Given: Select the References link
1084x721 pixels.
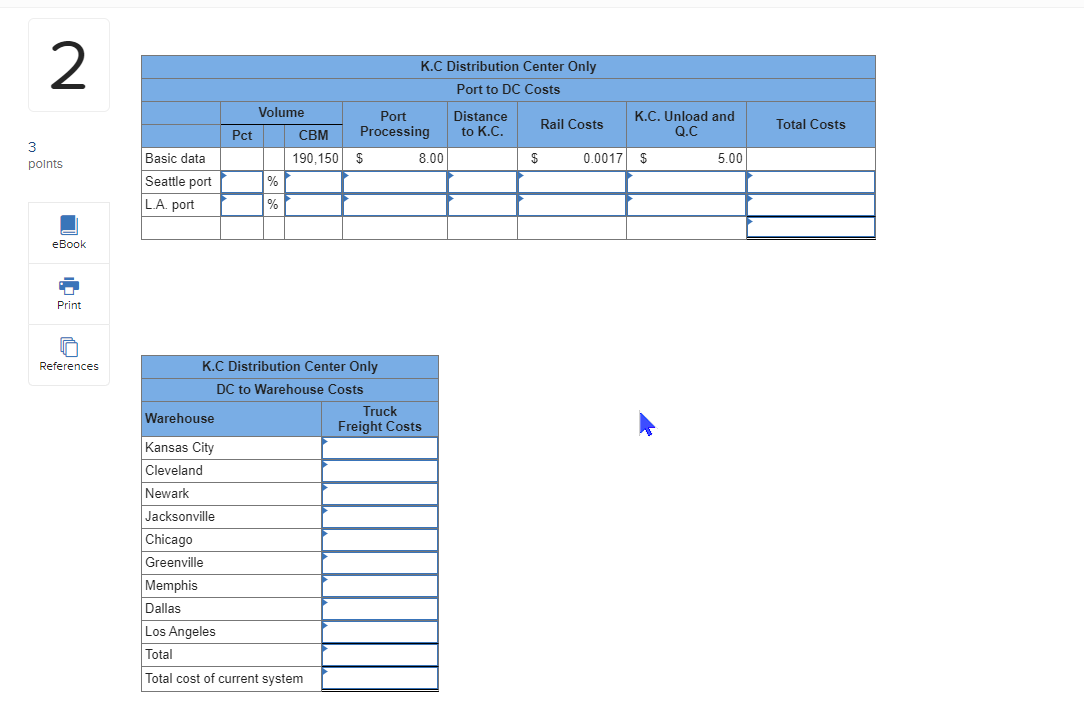Looking at the screenshot, I should pos(68,366).
